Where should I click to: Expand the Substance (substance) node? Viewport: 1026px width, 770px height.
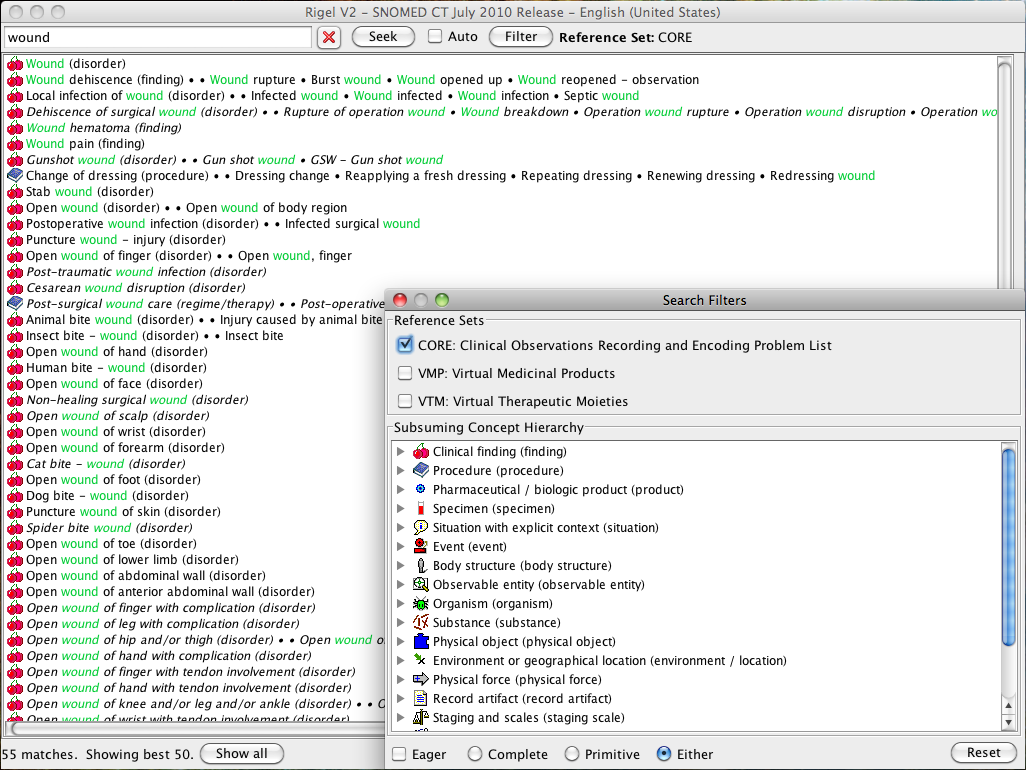[400, 622]
